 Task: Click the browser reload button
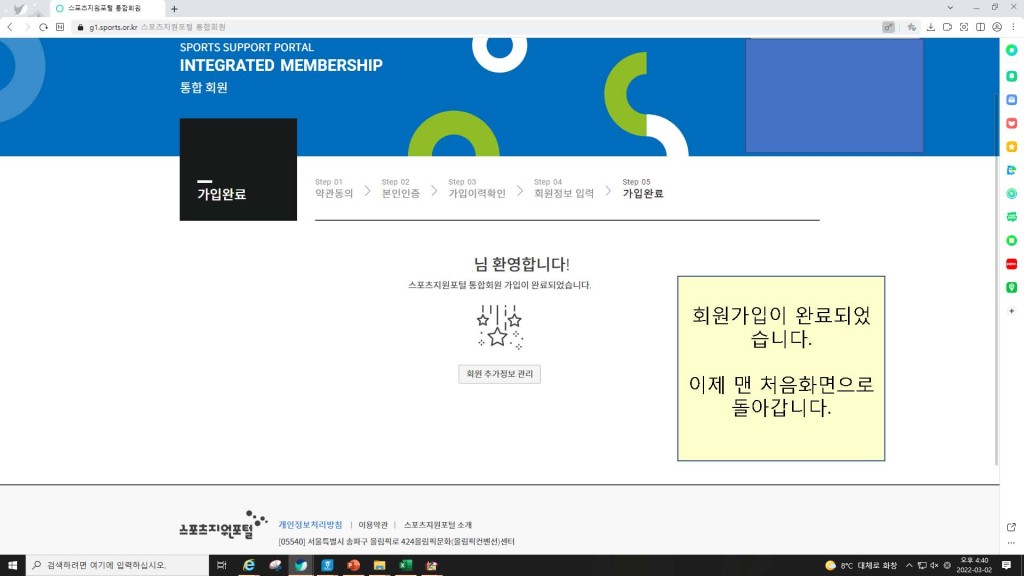point(44,27)
